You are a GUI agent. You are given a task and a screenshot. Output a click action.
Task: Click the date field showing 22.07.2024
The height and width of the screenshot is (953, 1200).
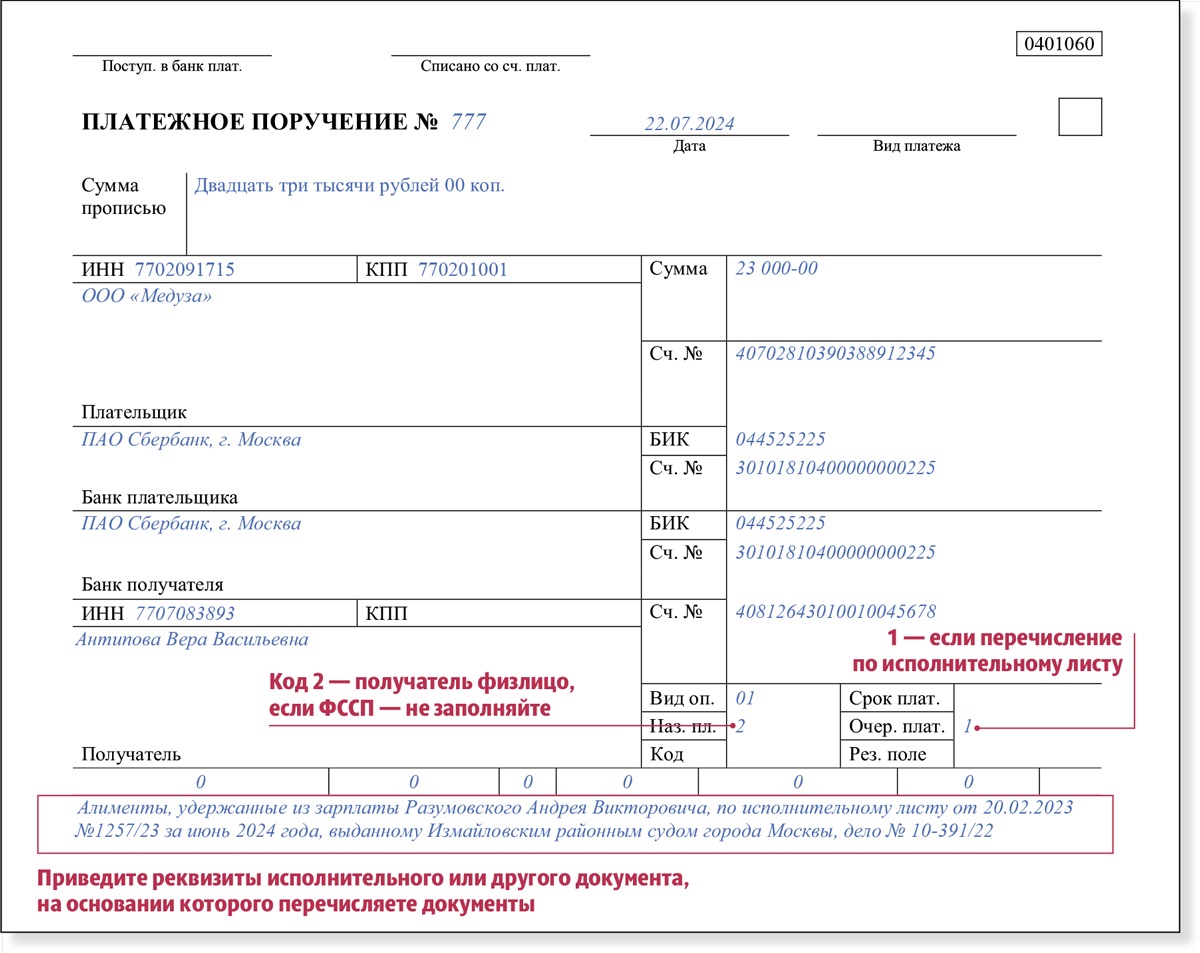689,124
